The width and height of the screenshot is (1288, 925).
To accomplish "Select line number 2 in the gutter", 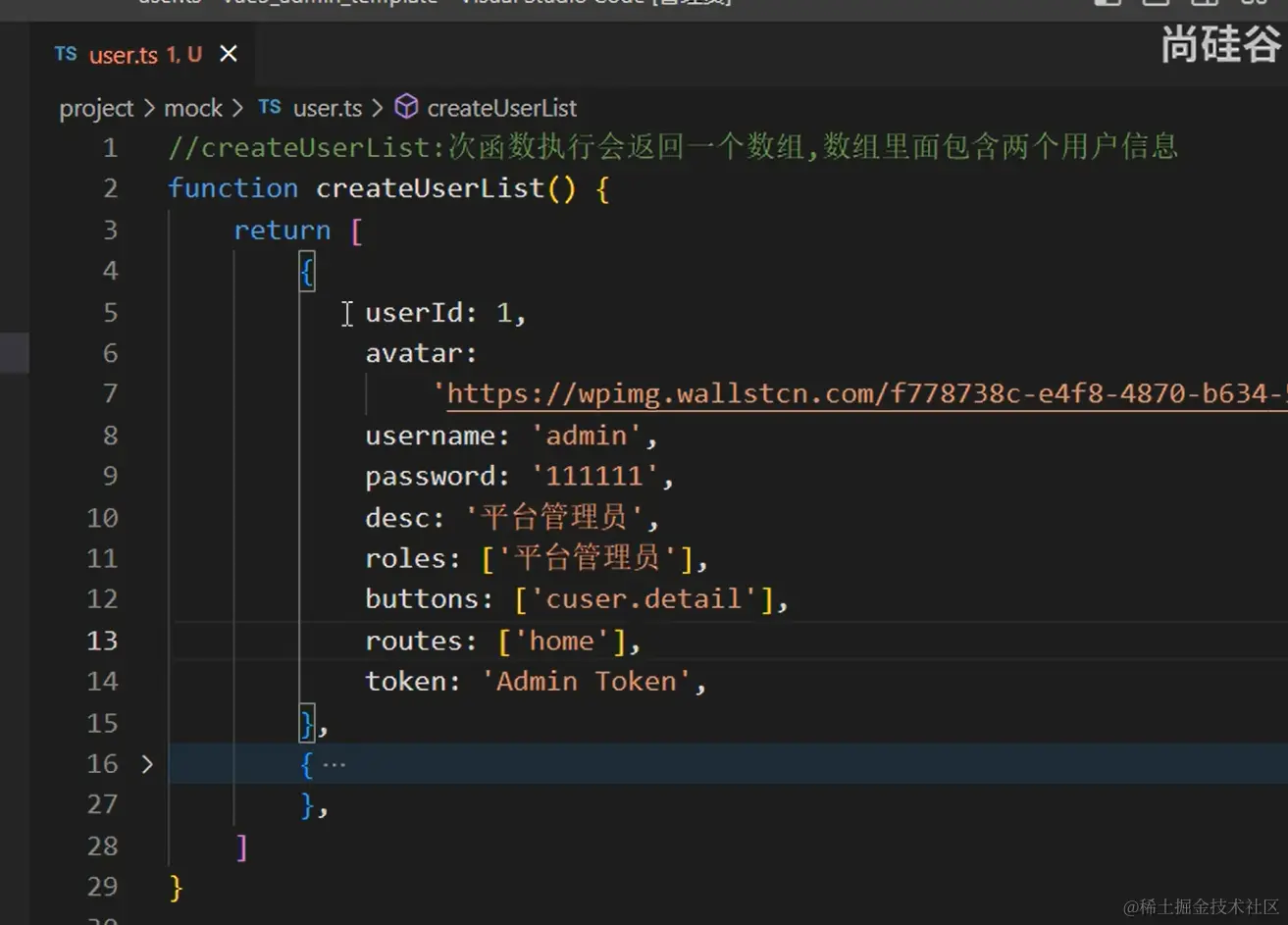I will tap(110, 188).
